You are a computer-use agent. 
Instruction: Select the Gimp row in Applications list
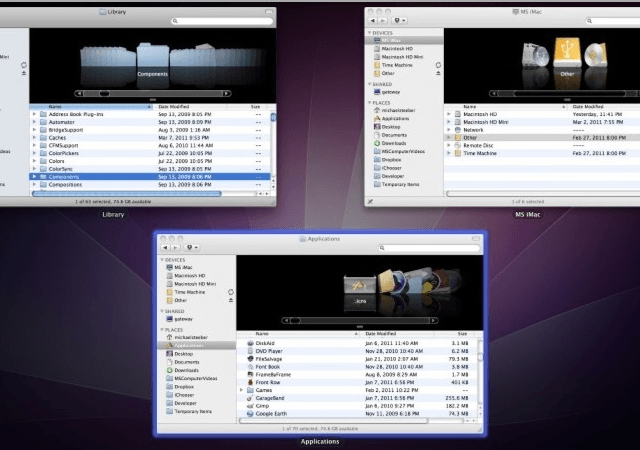click(x=357, y=406)
